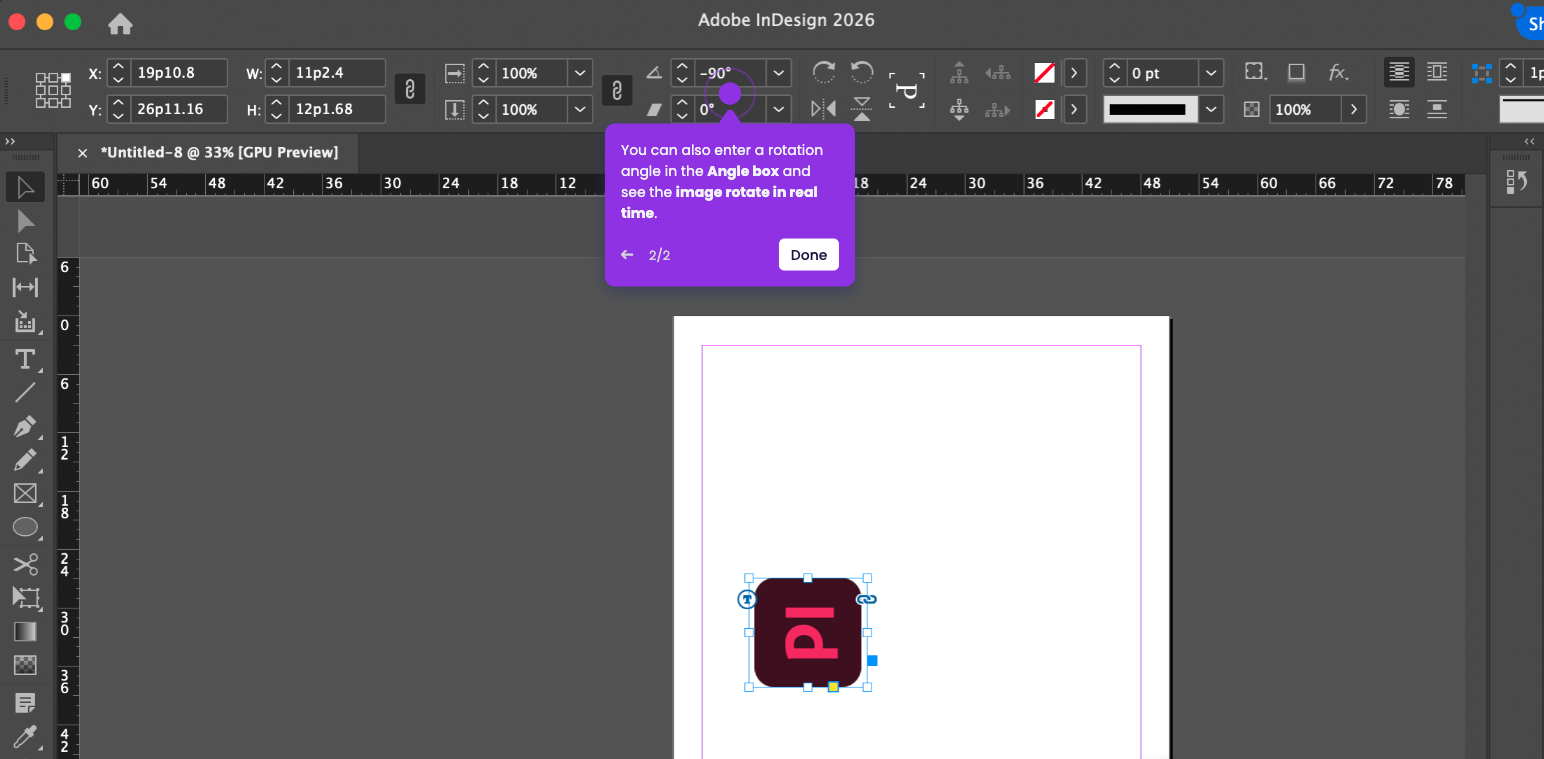
Task: Rotate 90° clockwise icon
Action: click(x=824, y=72)
